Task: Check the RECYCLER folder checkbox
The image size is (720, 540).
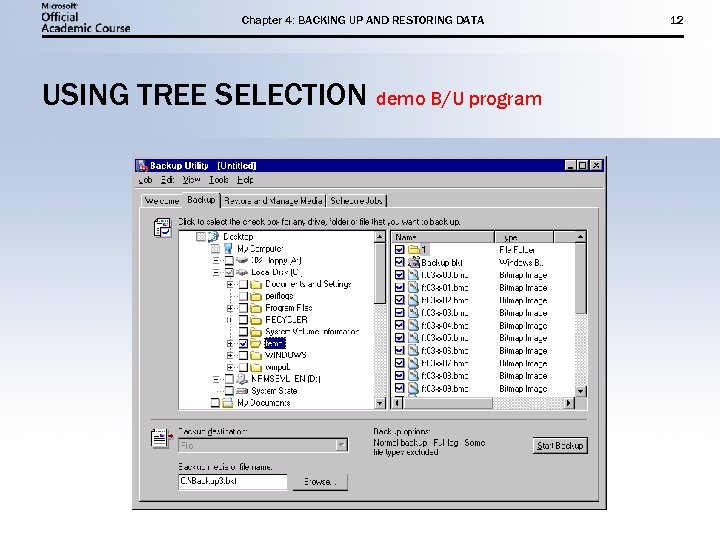Action: pyautogui.click(x=243, y=320)
